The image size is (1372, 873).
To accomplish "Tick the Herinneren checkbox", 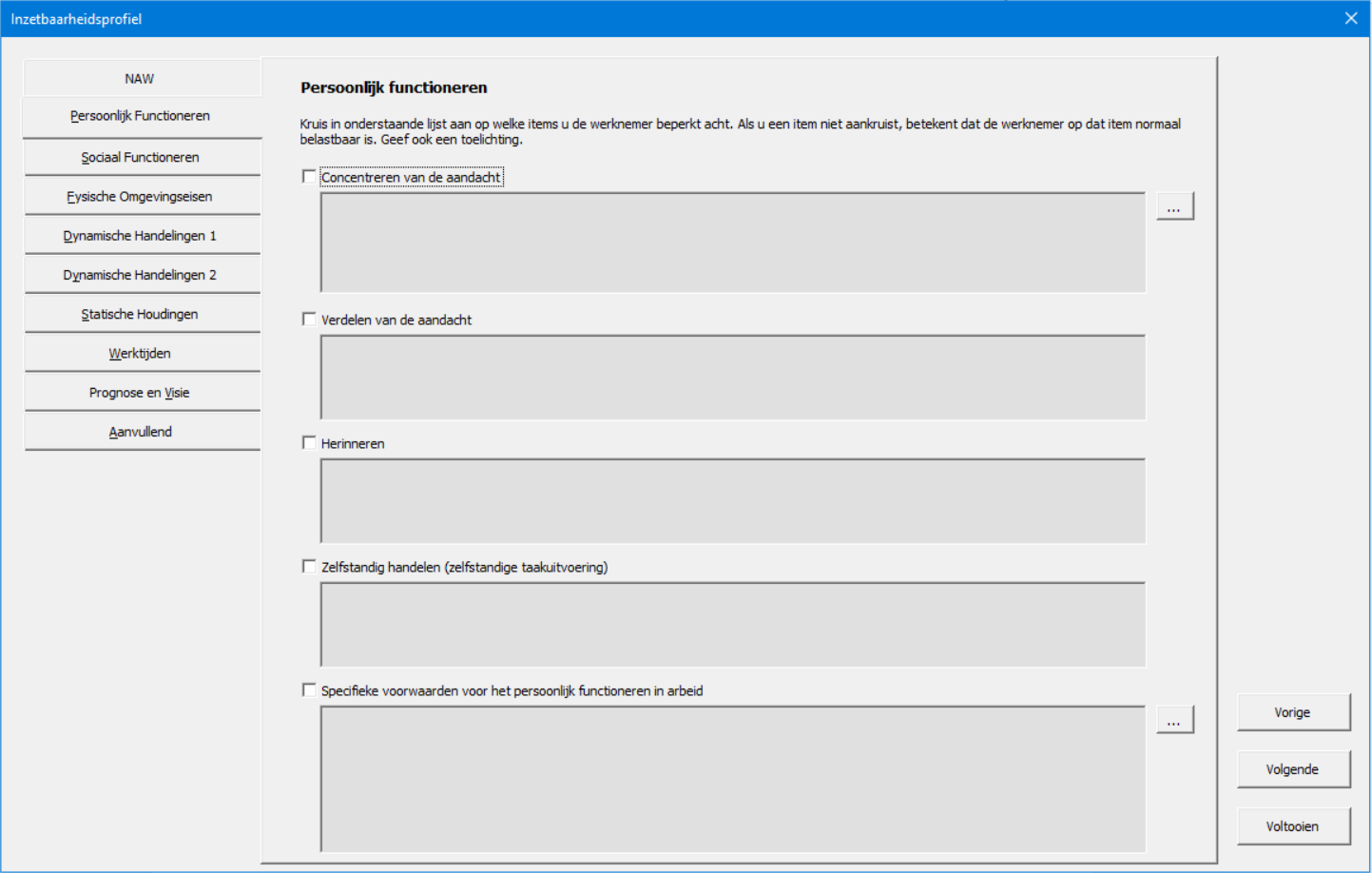I will (x=309, y=443).
